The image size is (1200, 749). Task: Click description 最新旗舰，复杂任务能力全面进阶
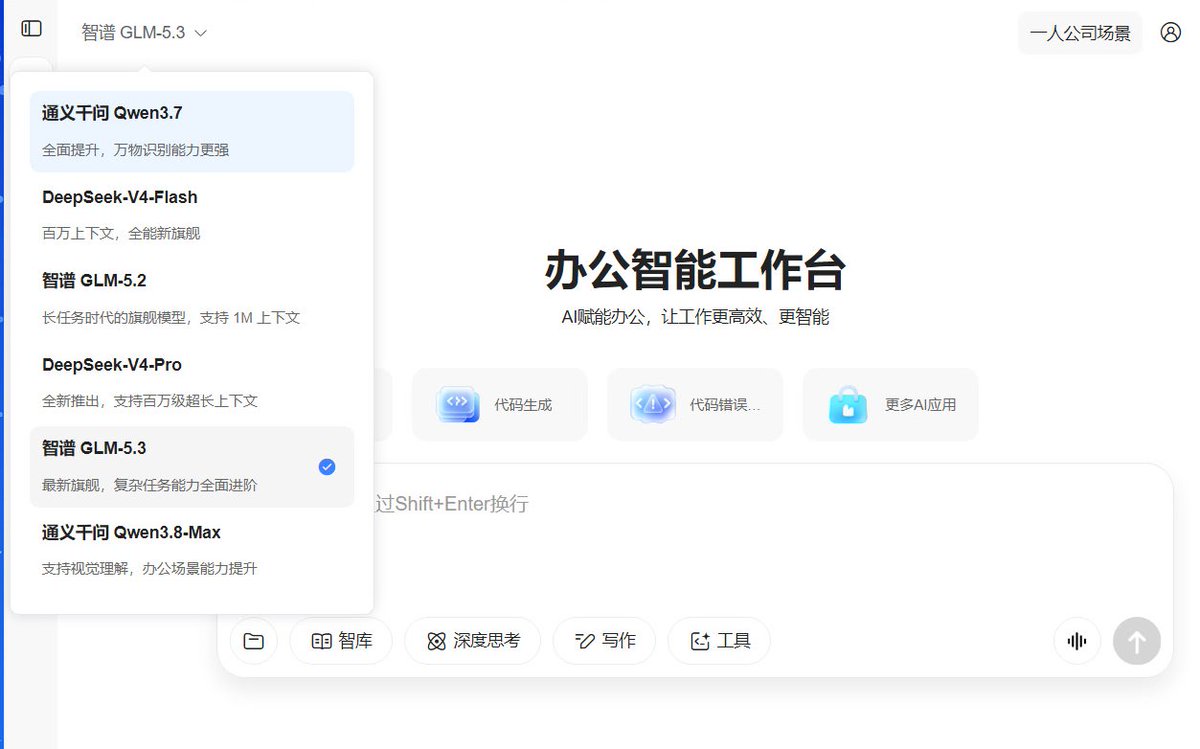click(150, 485)
